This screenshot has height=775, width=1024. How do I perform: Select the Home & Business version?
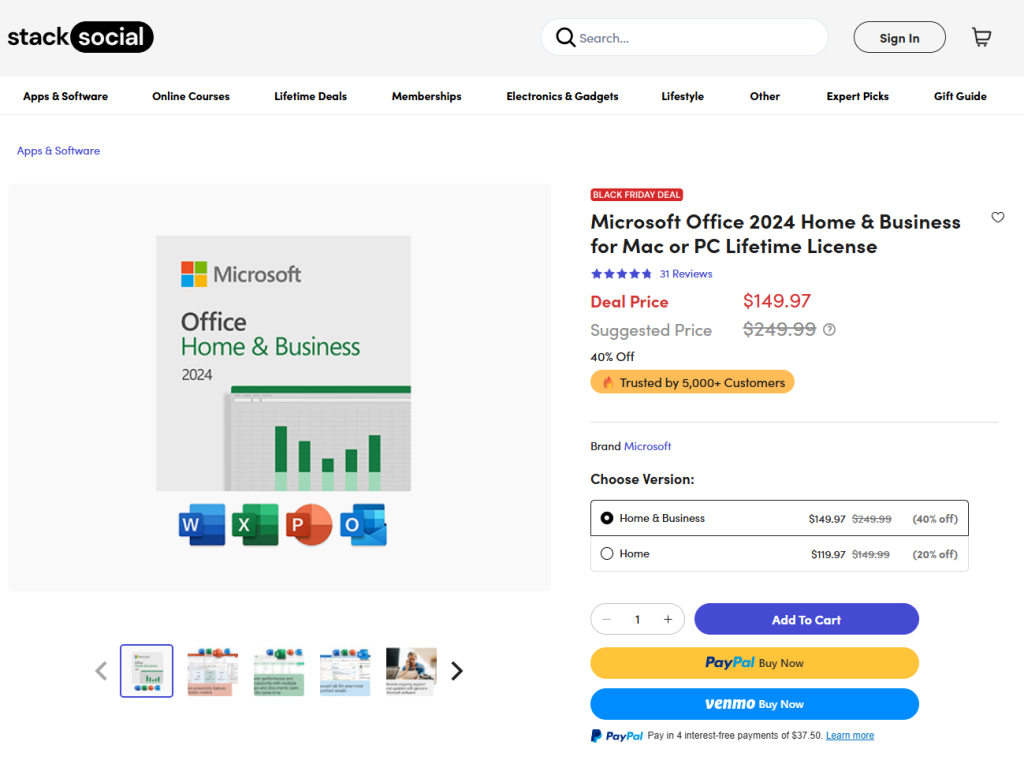(607, 518)
